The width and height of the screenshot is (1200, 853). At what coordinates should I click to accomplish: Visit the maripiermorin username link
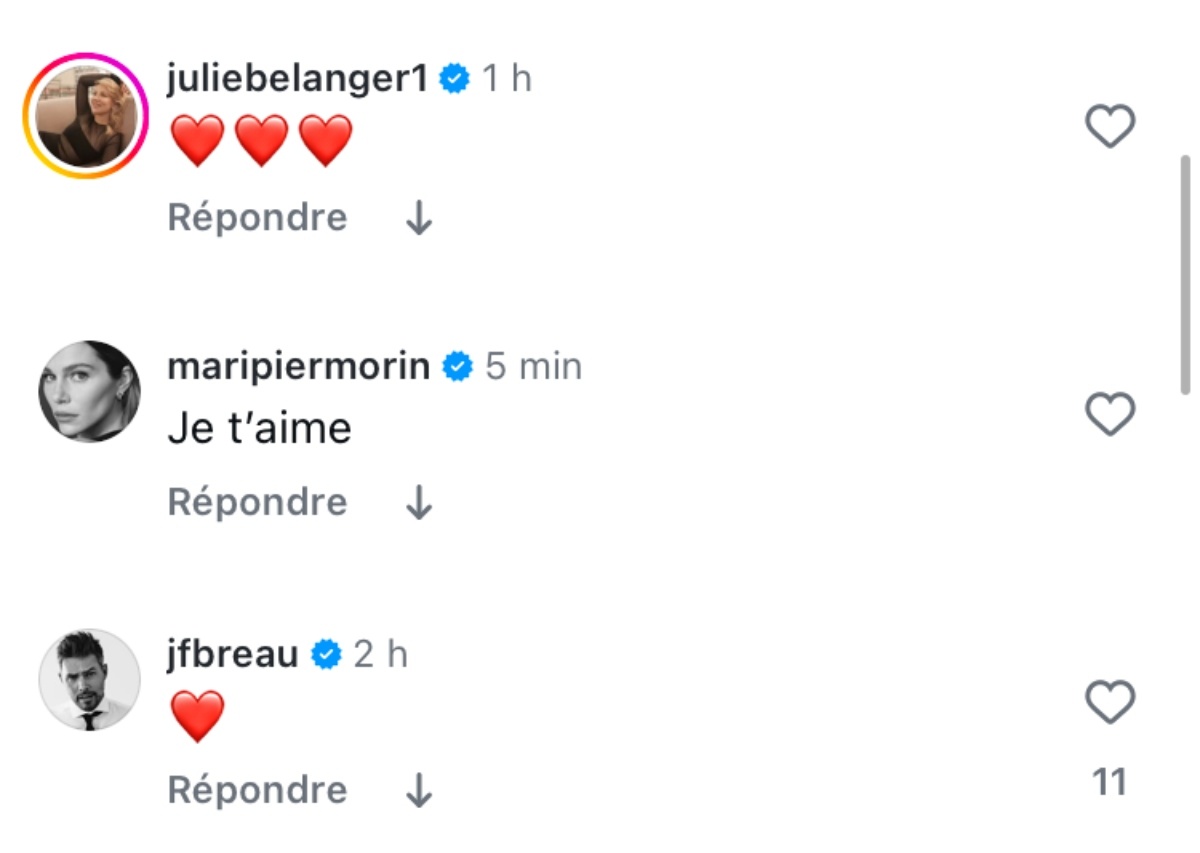click(298, 367)
